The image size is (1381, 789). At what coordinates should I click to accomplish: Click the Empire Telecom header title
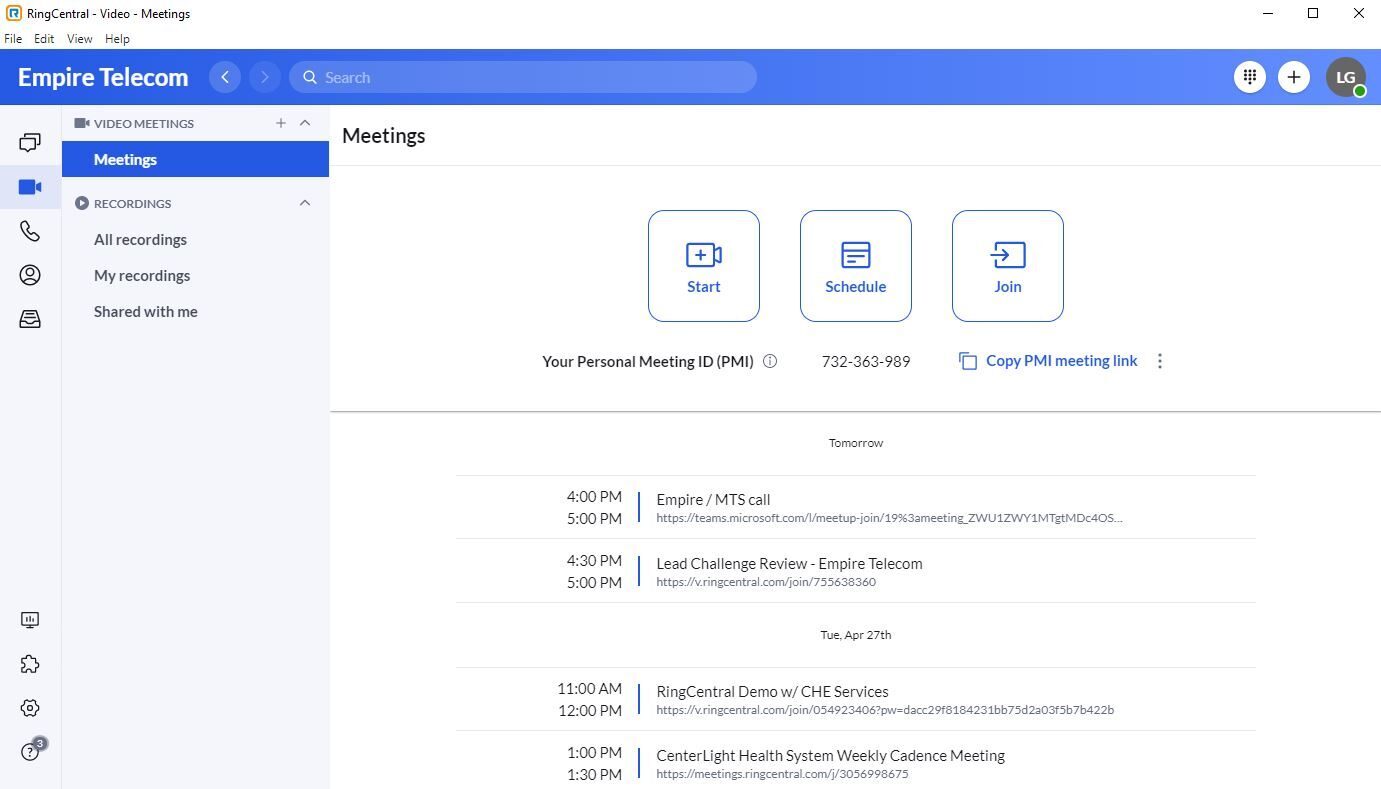tap(103, 77)
